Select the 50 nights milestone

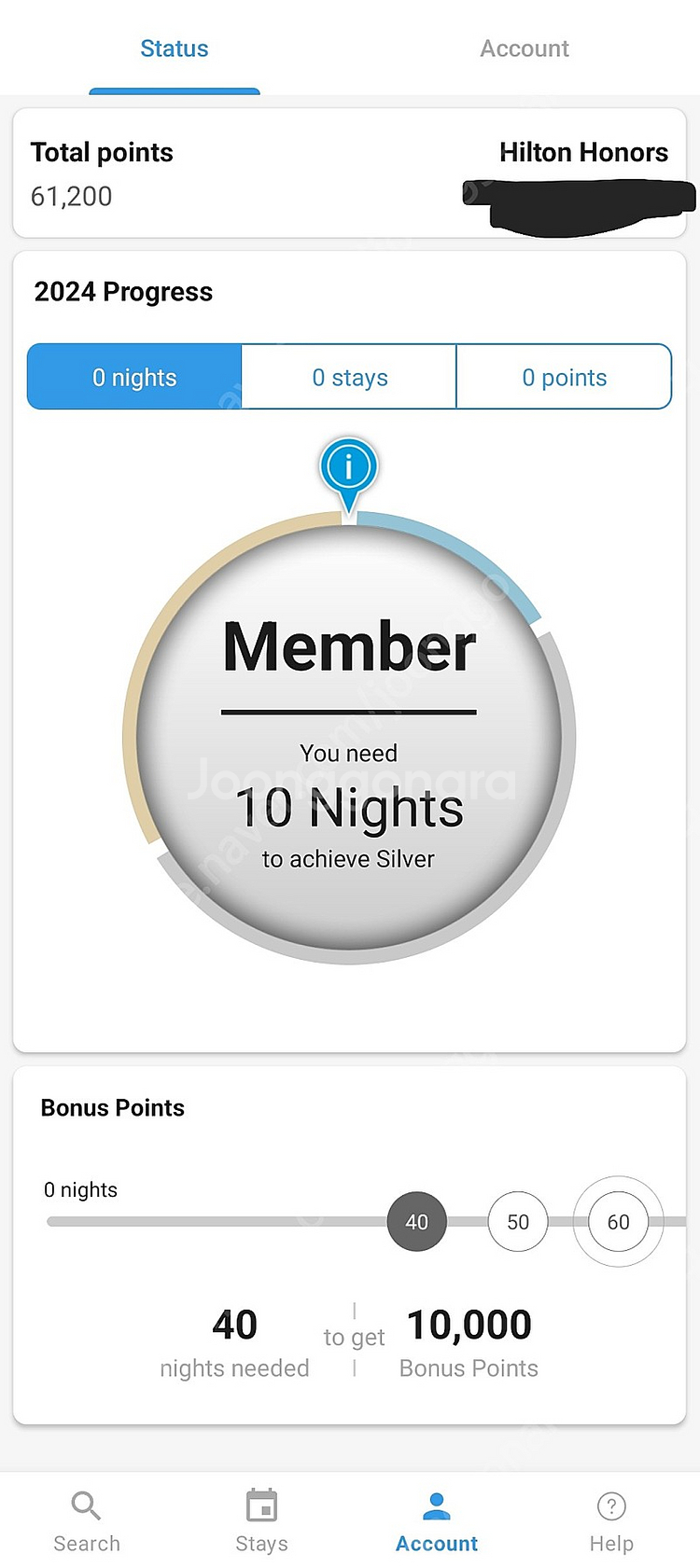click(x=518, y=1222)
